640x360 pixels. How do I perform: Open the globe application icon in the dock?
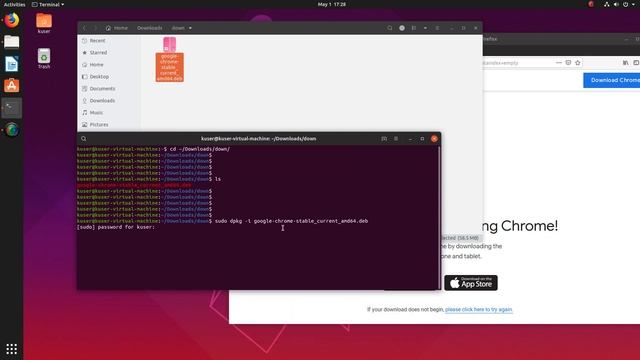tap(11, 130)
